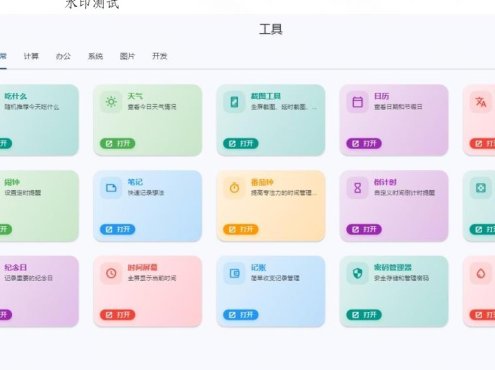Click the stopwatch icon on the 番茄钟 card
This screenshot has width=495, height=370.
tap(234, 188)
